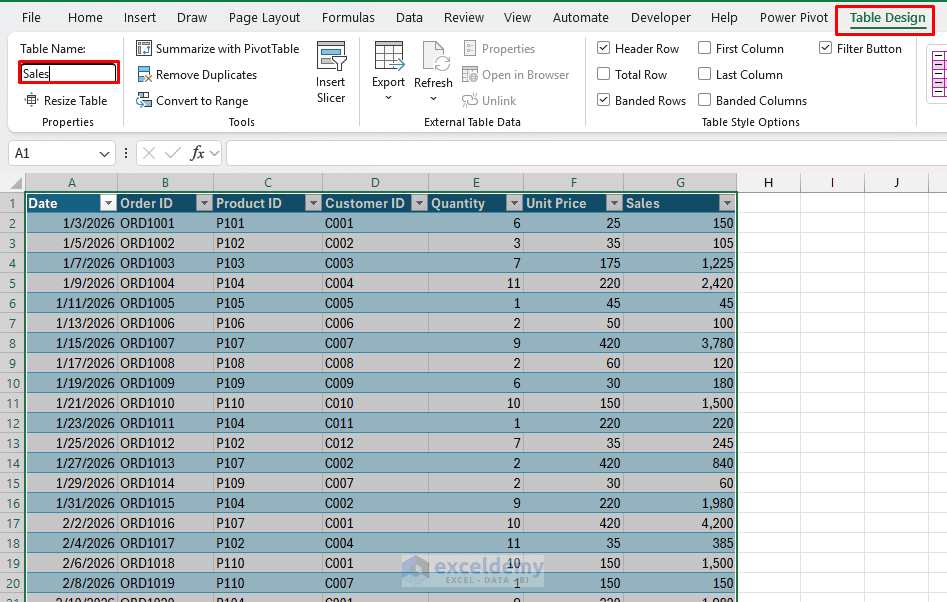Select cell containing ORD1015
The width and height of the screenshot is (947, 602).
click(165, 503)
